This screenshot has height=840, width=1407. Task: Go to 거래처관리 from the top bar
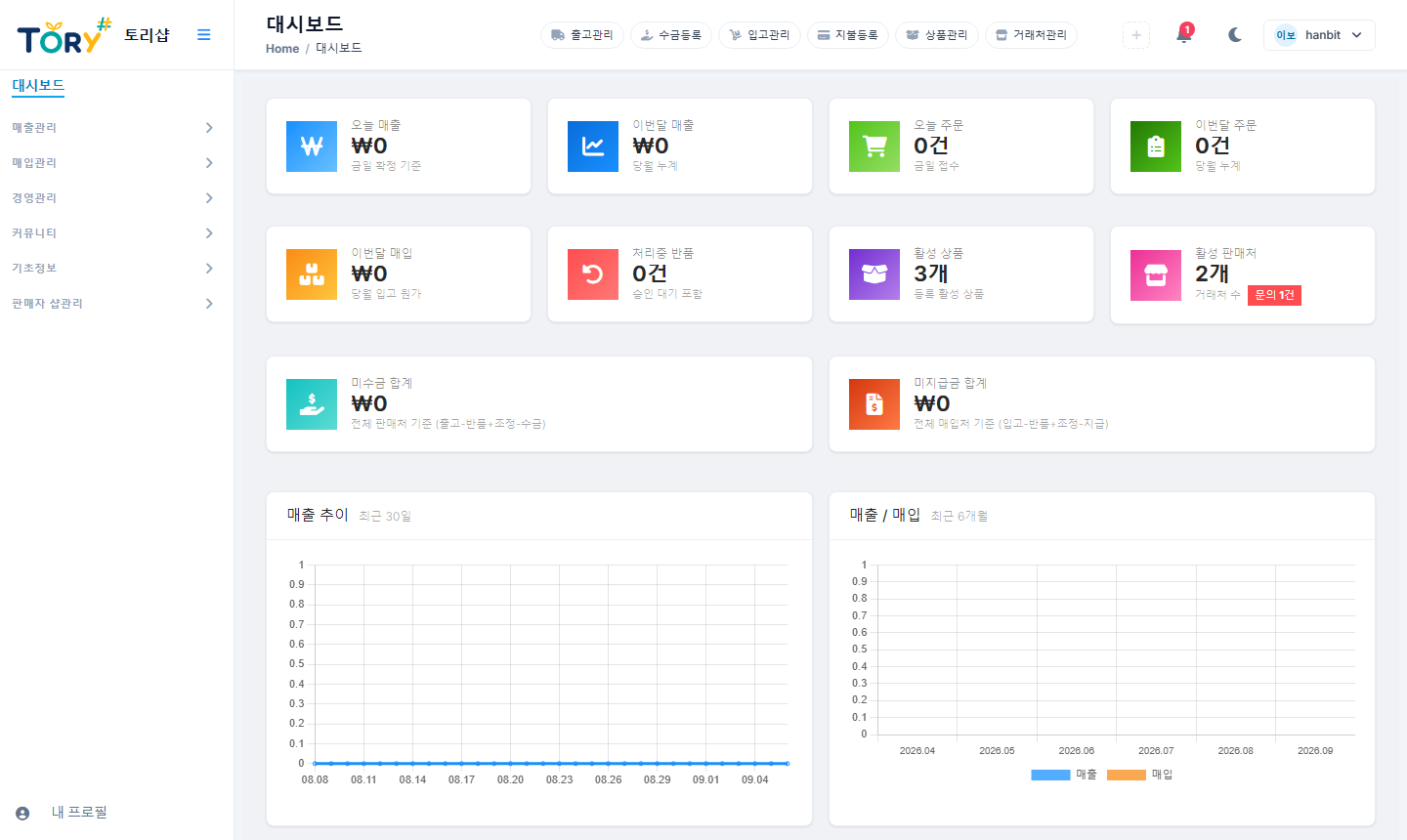click(x=1032, y=35)
